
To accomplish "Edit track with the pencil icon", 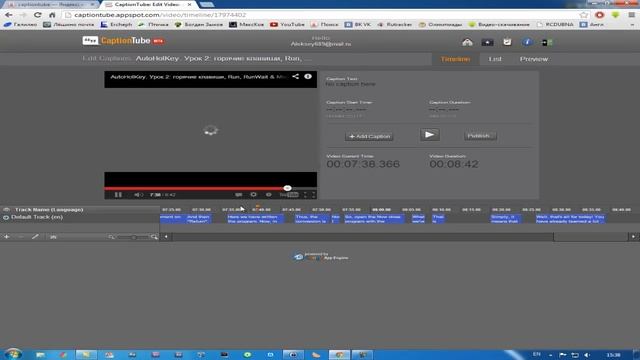I will pyautogui.click(x=35, y=237).
